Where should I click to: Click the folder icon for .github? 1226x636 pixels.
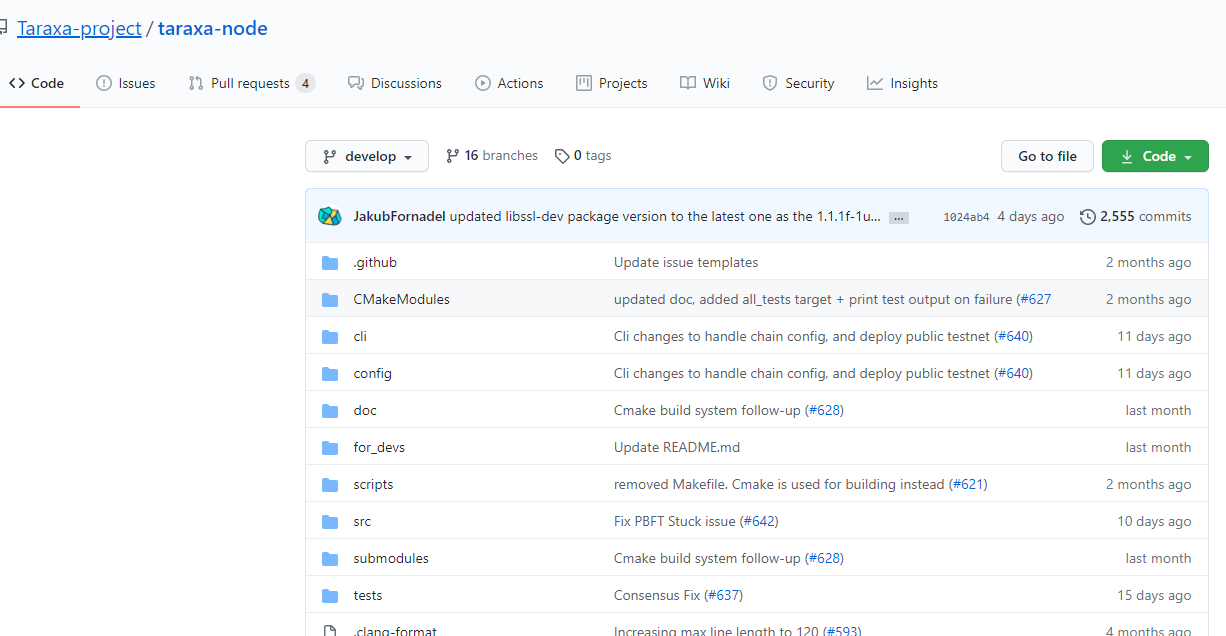pyautogui.click(x=330, y=262)
